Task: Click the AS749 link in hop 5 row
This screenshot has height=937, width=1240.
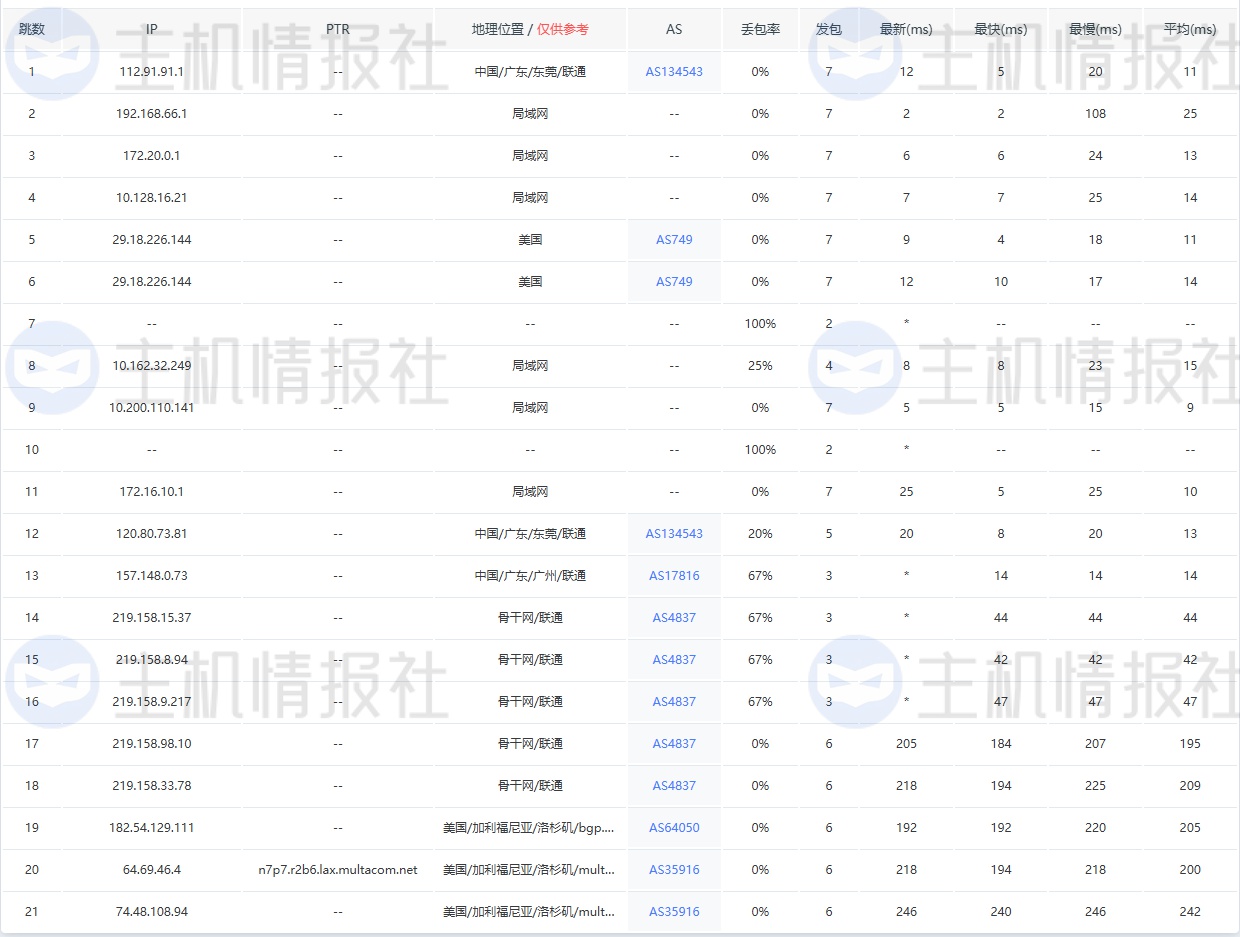Action: click(x=674, y=240)
